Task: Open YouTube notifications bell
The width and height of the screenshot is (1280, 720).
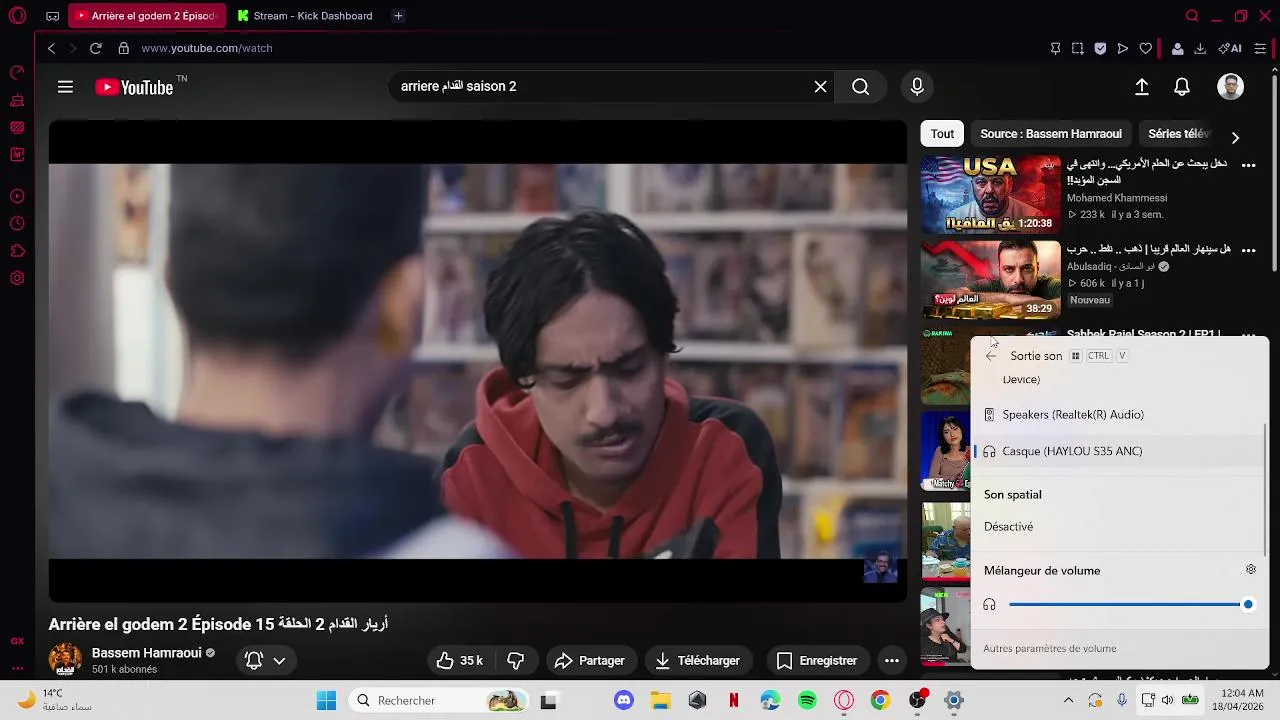Action: coord(1182,87)
